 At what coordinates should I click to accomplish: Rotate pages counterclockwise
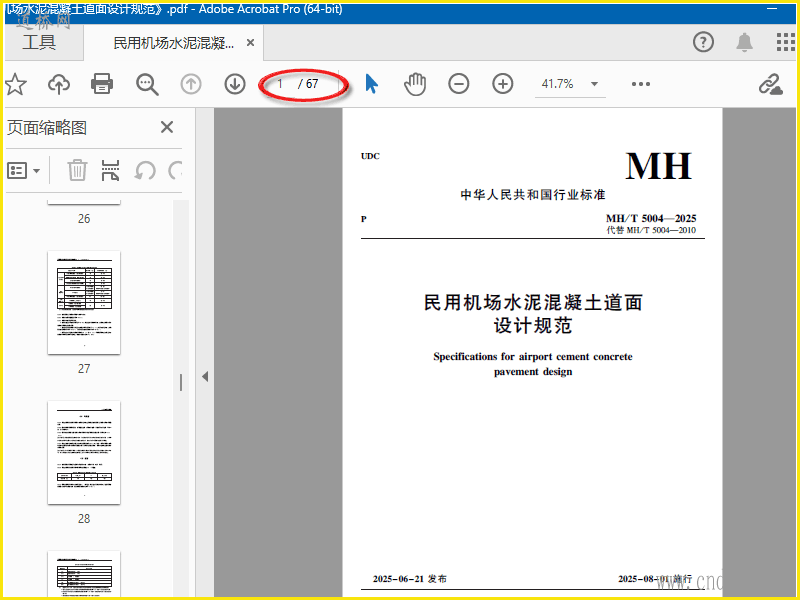(145, 170)
